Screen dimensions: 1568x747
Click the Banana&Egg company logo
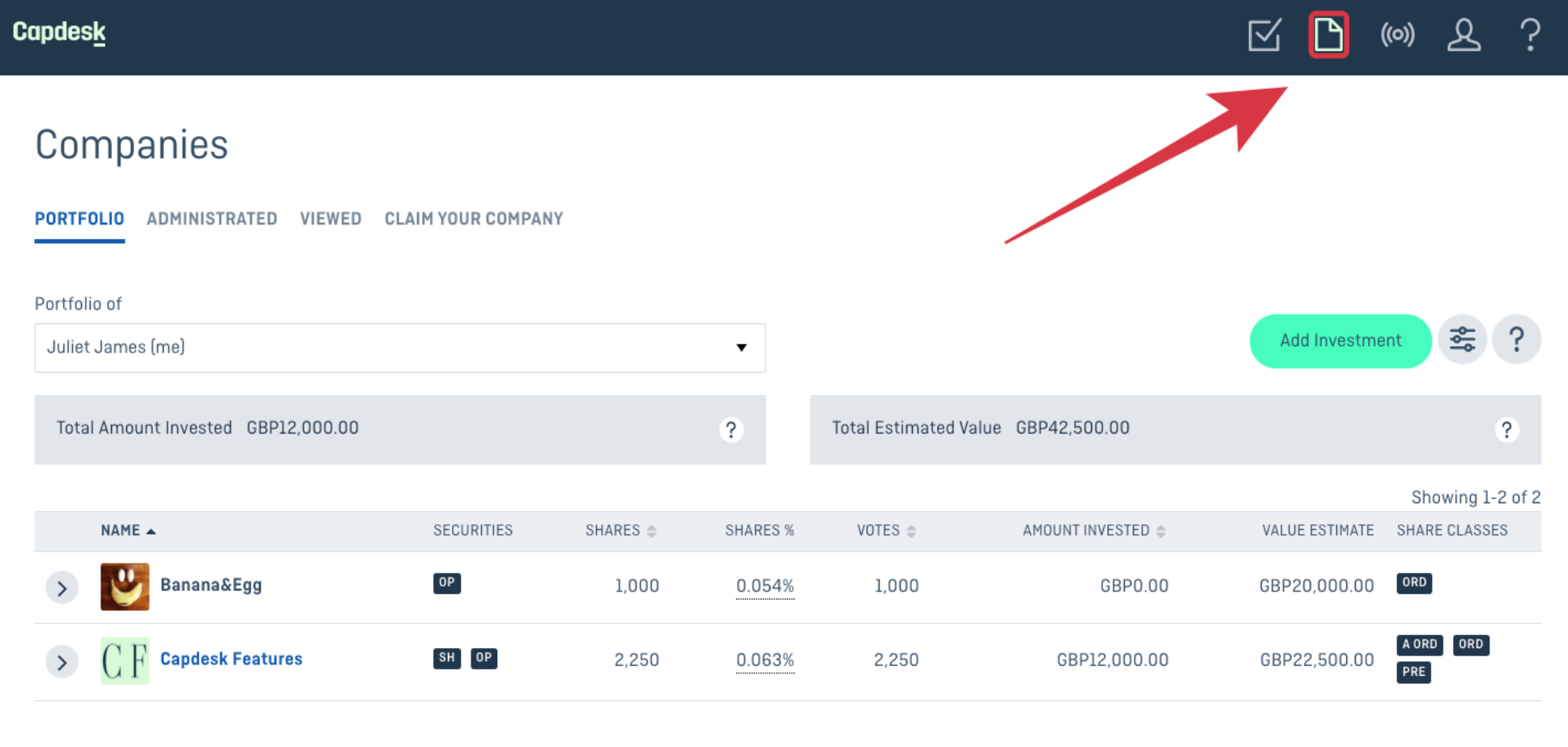125,587
